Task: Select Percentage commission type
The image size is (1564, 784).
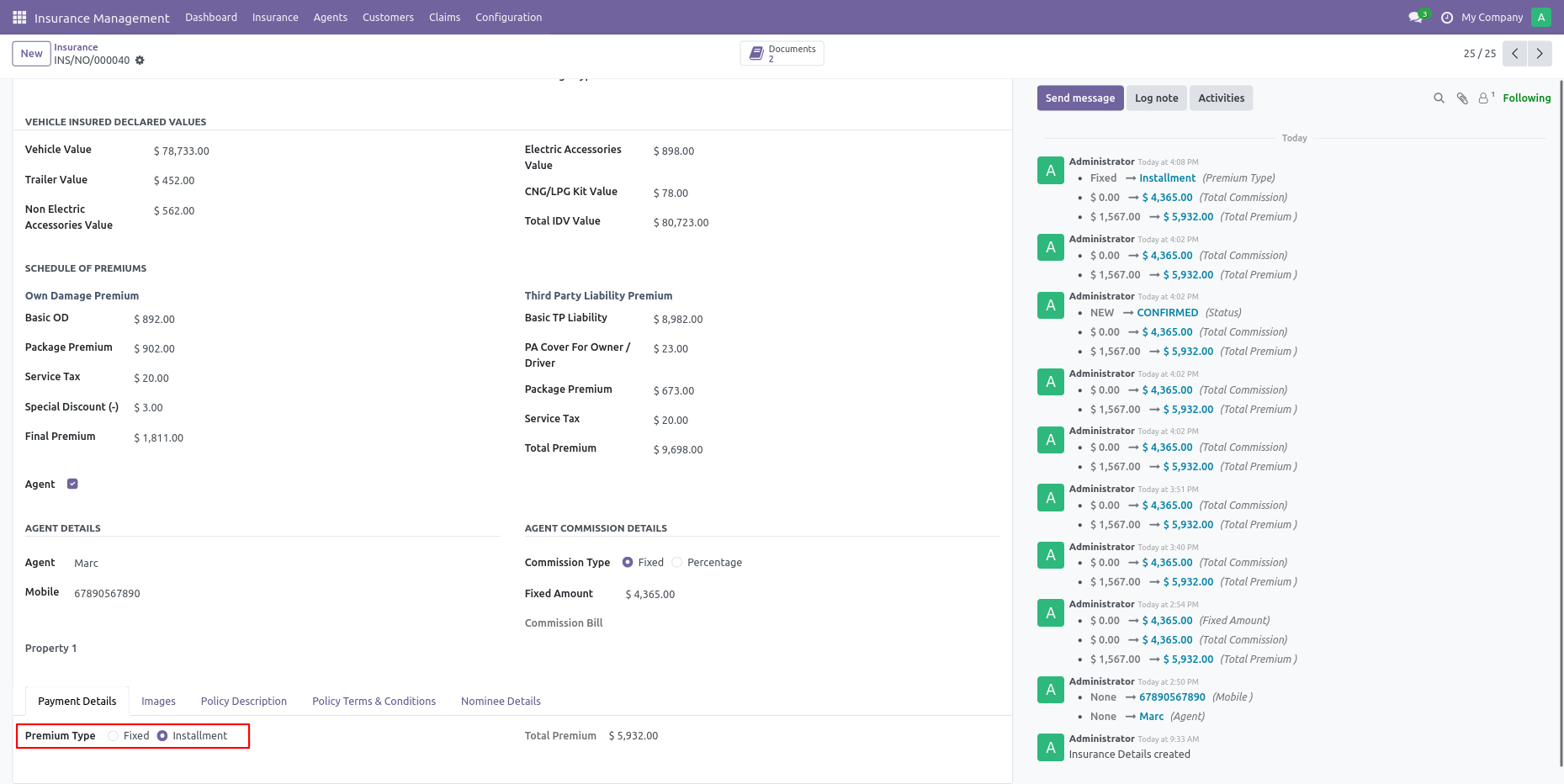Action: click(677, 563)
